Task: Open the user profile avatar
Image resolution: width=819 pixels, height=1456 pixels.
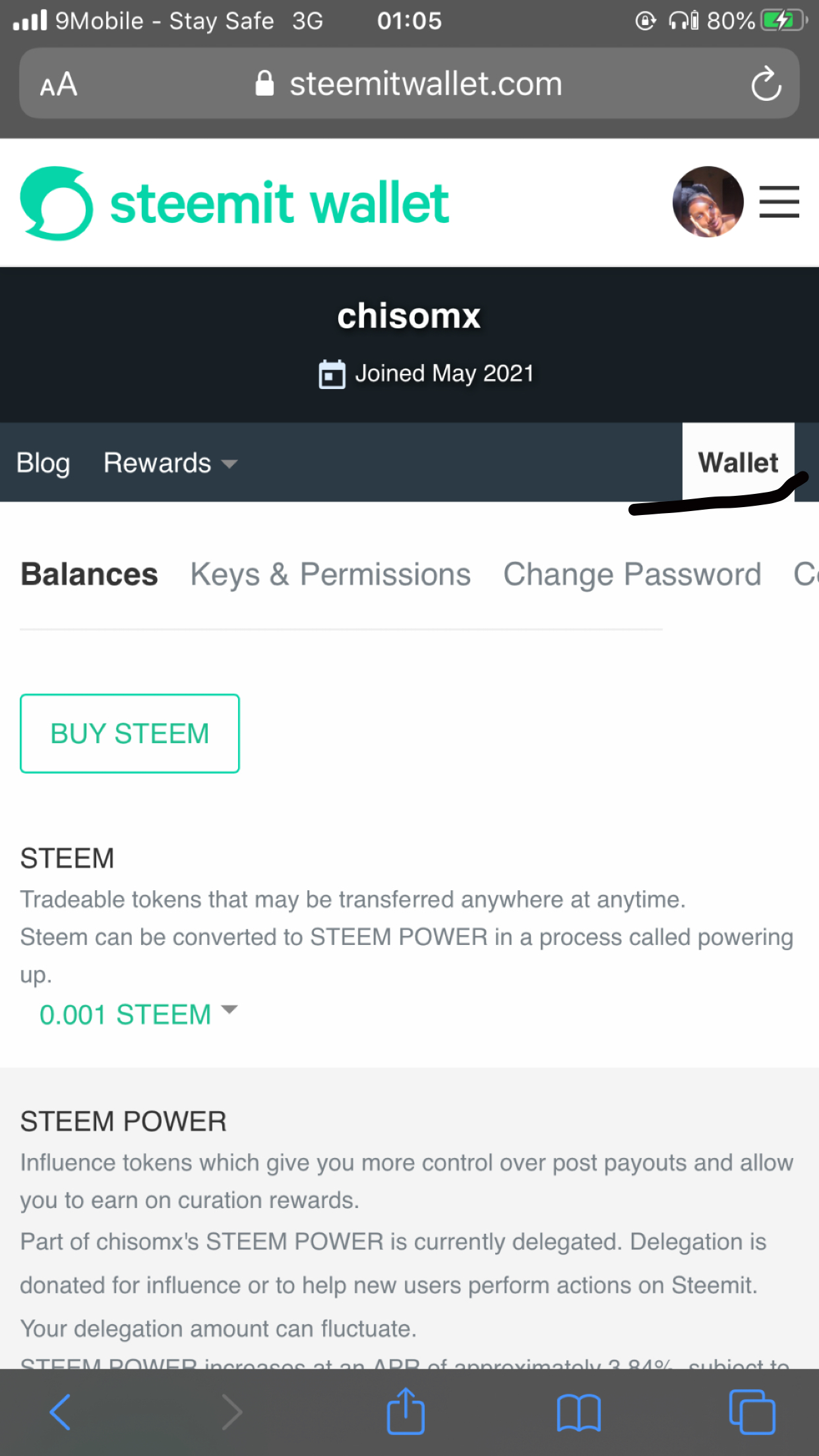Action: coord(708,202)
